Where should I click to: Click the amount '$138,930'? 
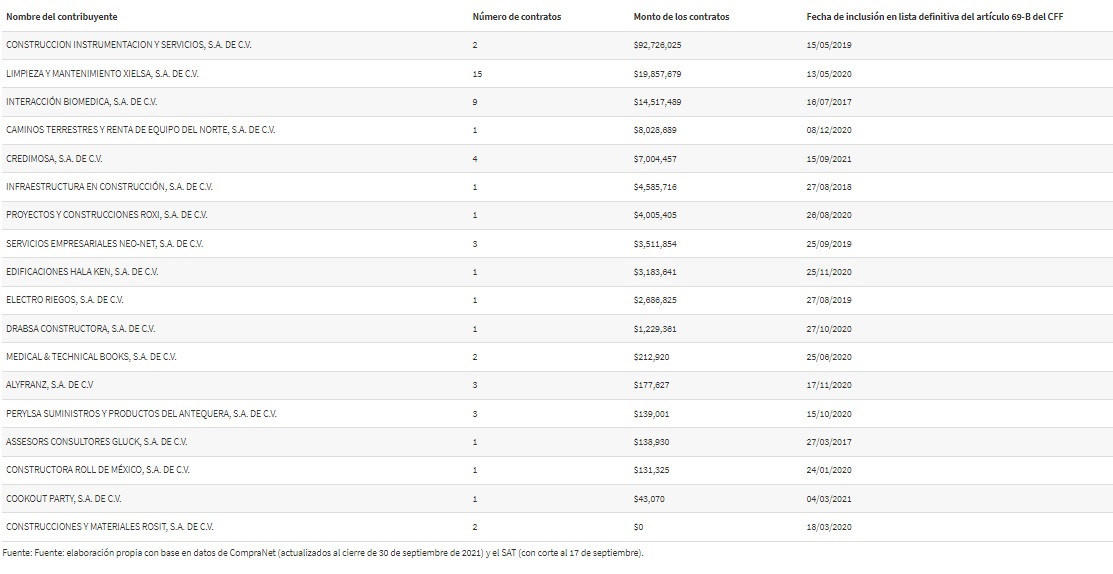[x=652, y=442]
